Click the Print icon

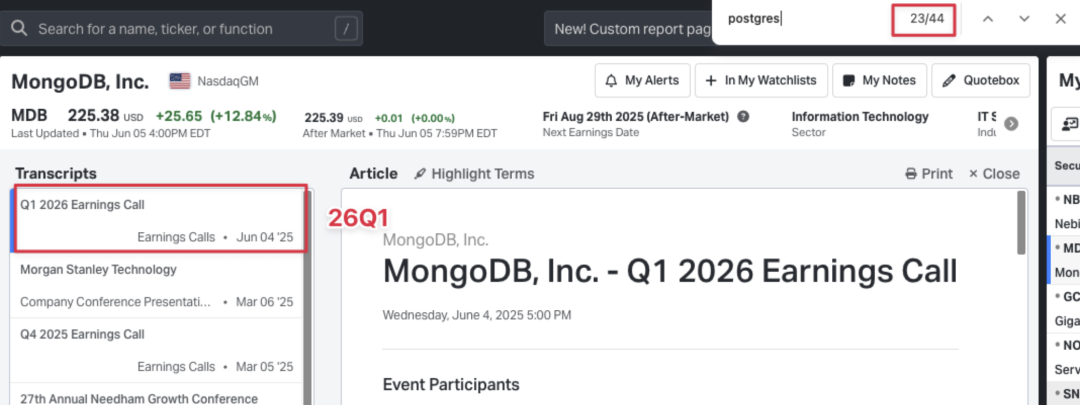(x=911, y=174)
